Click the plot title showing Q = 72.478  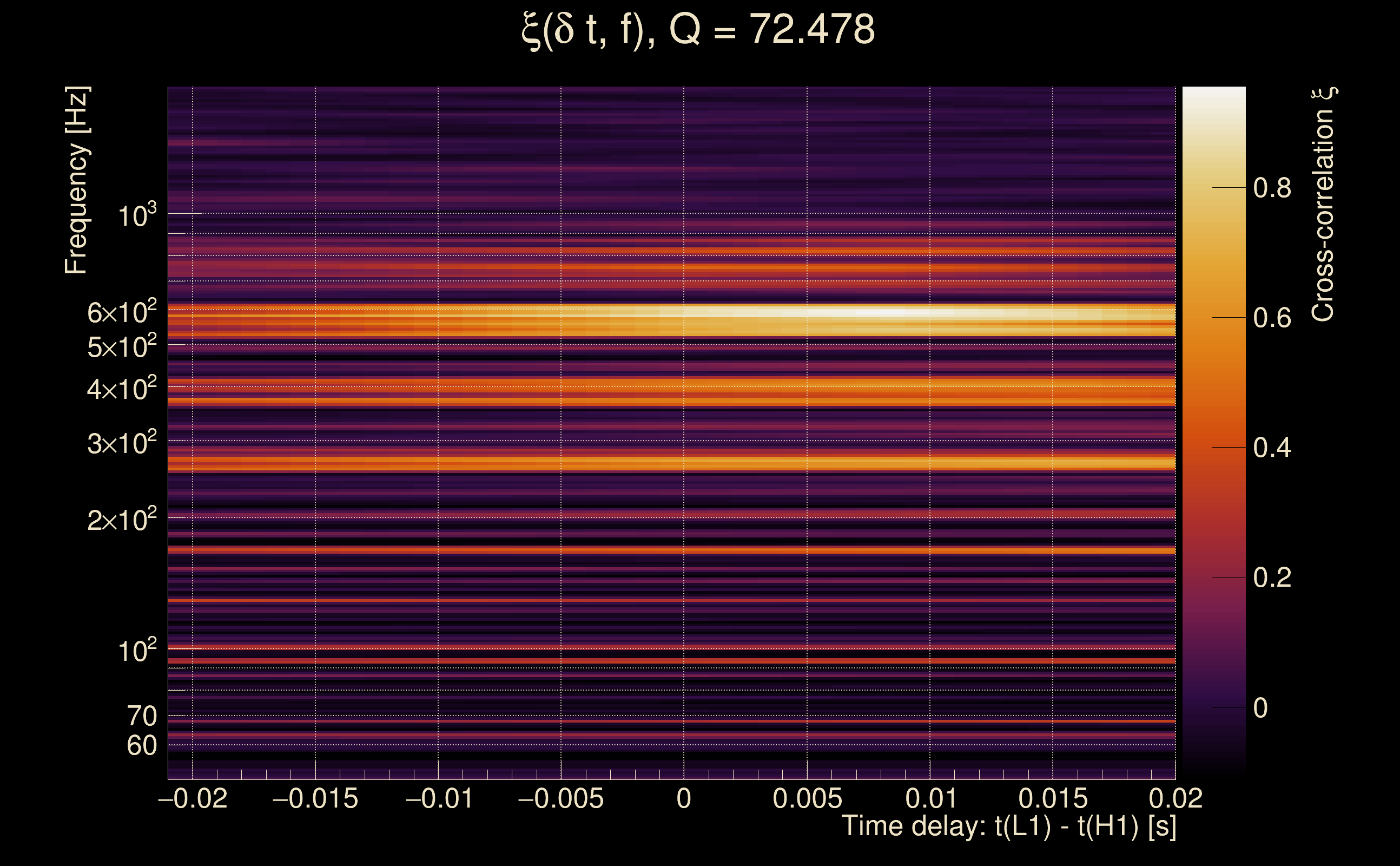click(x=698, y=30)
